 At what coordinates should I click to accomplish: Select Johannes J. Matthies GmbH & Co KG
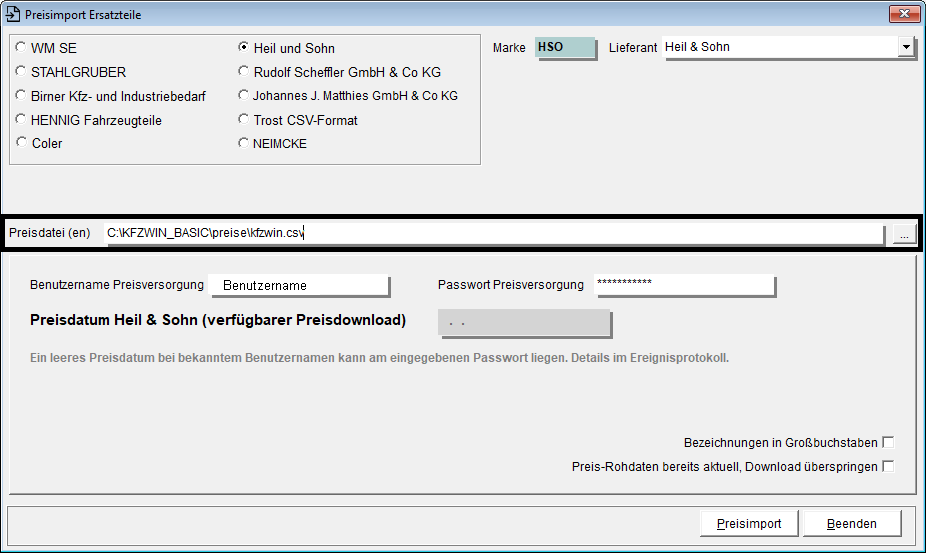243,95
